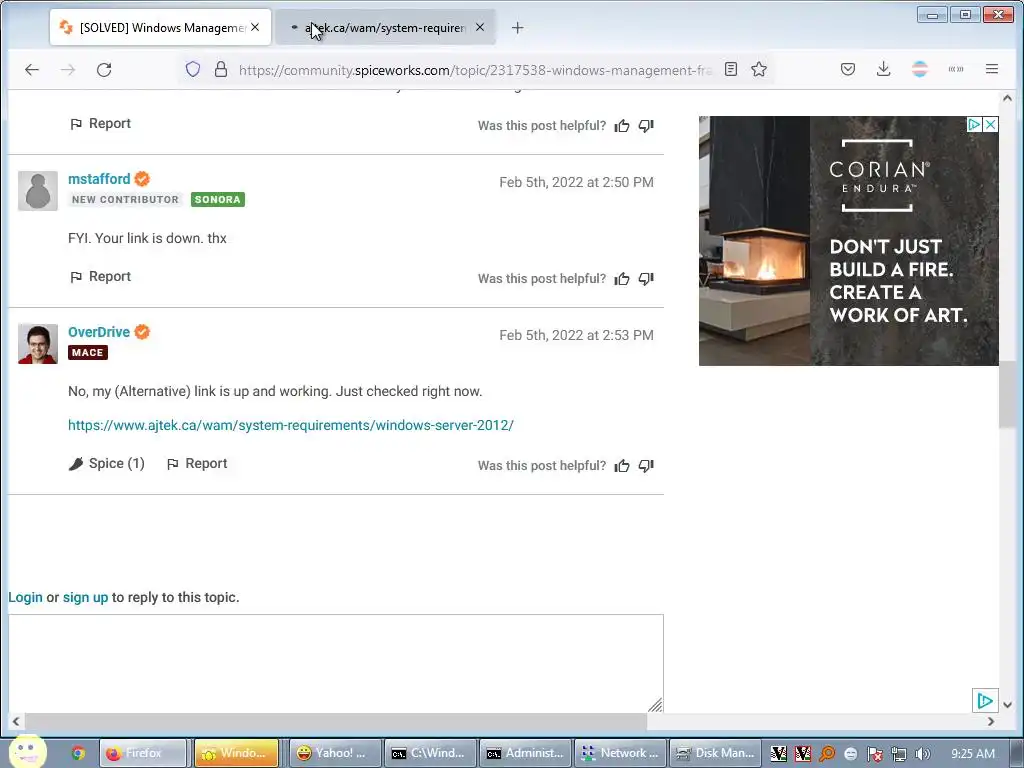Switch to C:\Wind... command prompt
The width and height of the screenshot is (1024, 768).
pos(428,753)
